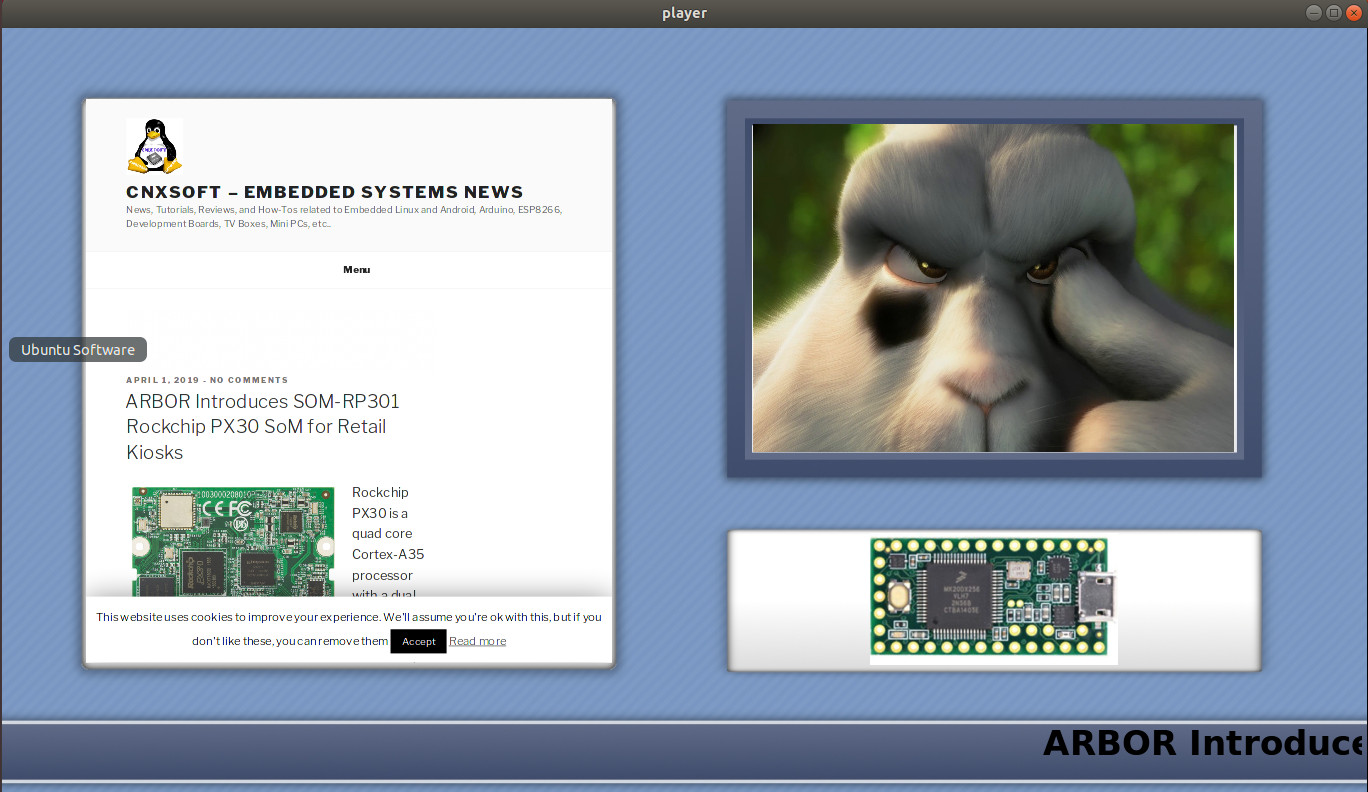
Task: Click the Teensy microcontroller board image
Action: (x=994, y=600)
